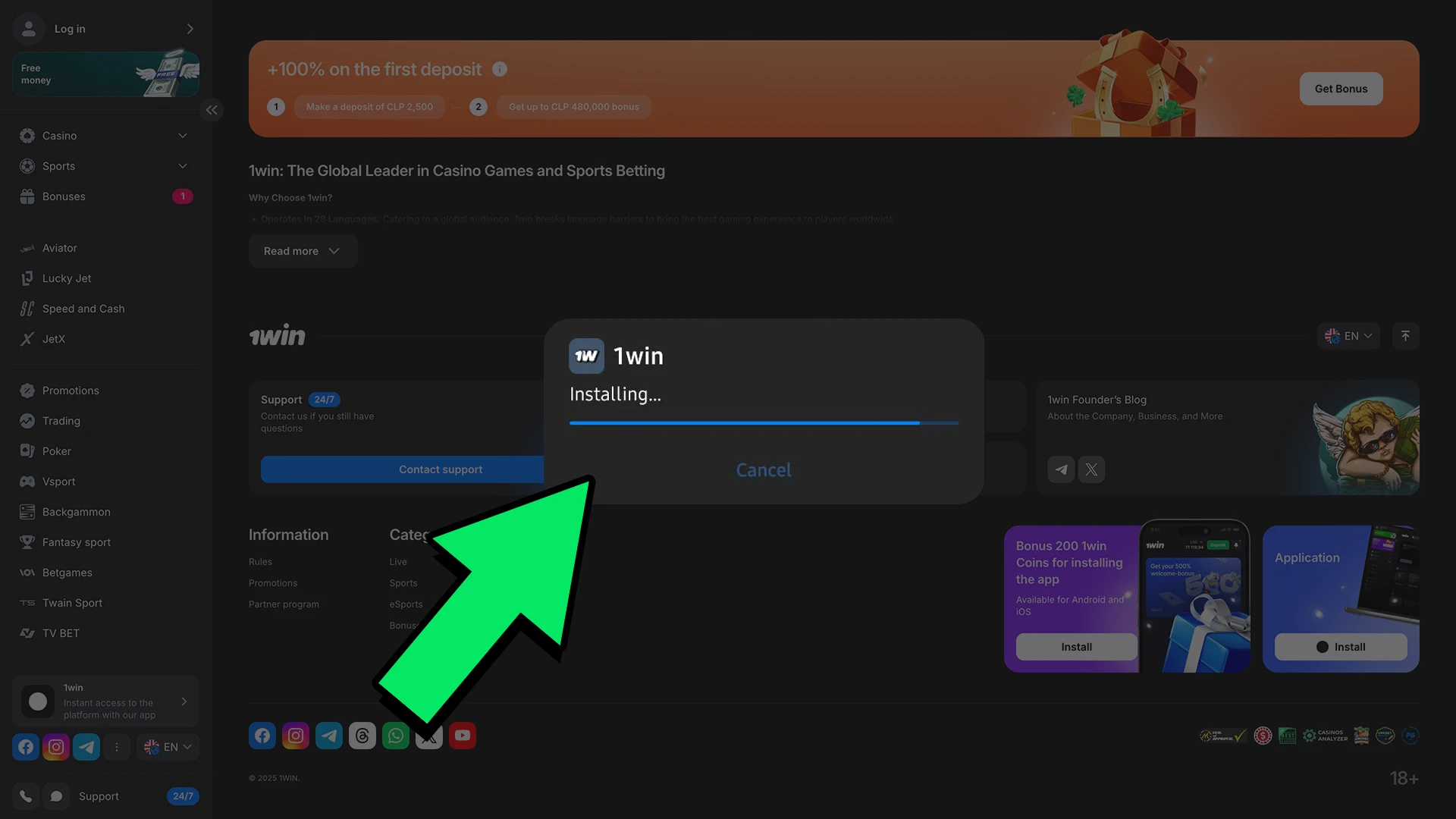Open the Partner program link
This screenshot has width=1456, height=819.
pyautogui.click(x=284, y=604)
